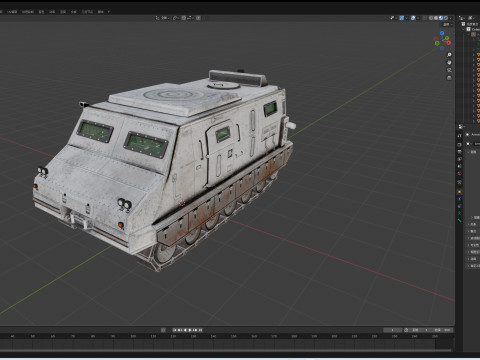Click the blue Z axis on navigation gizmo
Image resolution: width=480 pixels, height=360 pixels.
442,33
